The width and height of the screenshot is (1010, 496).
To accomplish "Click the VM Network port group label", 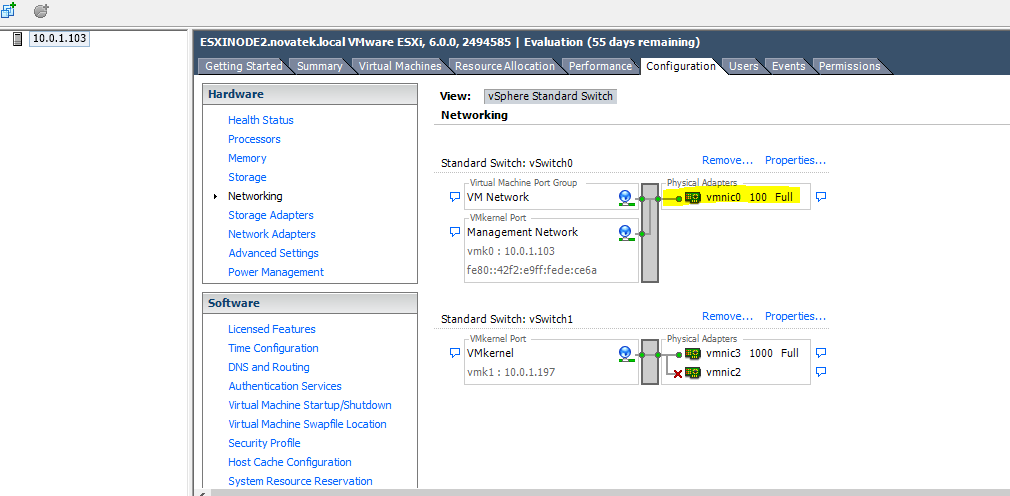I will click(x=498, y=197).
